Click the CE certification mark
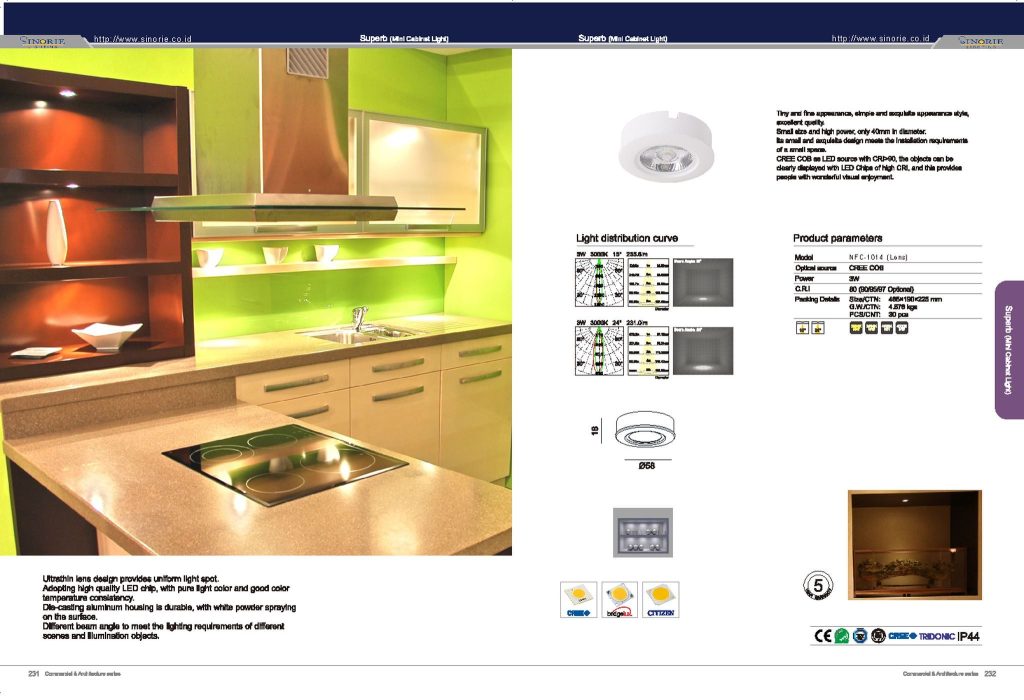The width and height of the screenshot is (1024, 700). (x=823, y=635)
